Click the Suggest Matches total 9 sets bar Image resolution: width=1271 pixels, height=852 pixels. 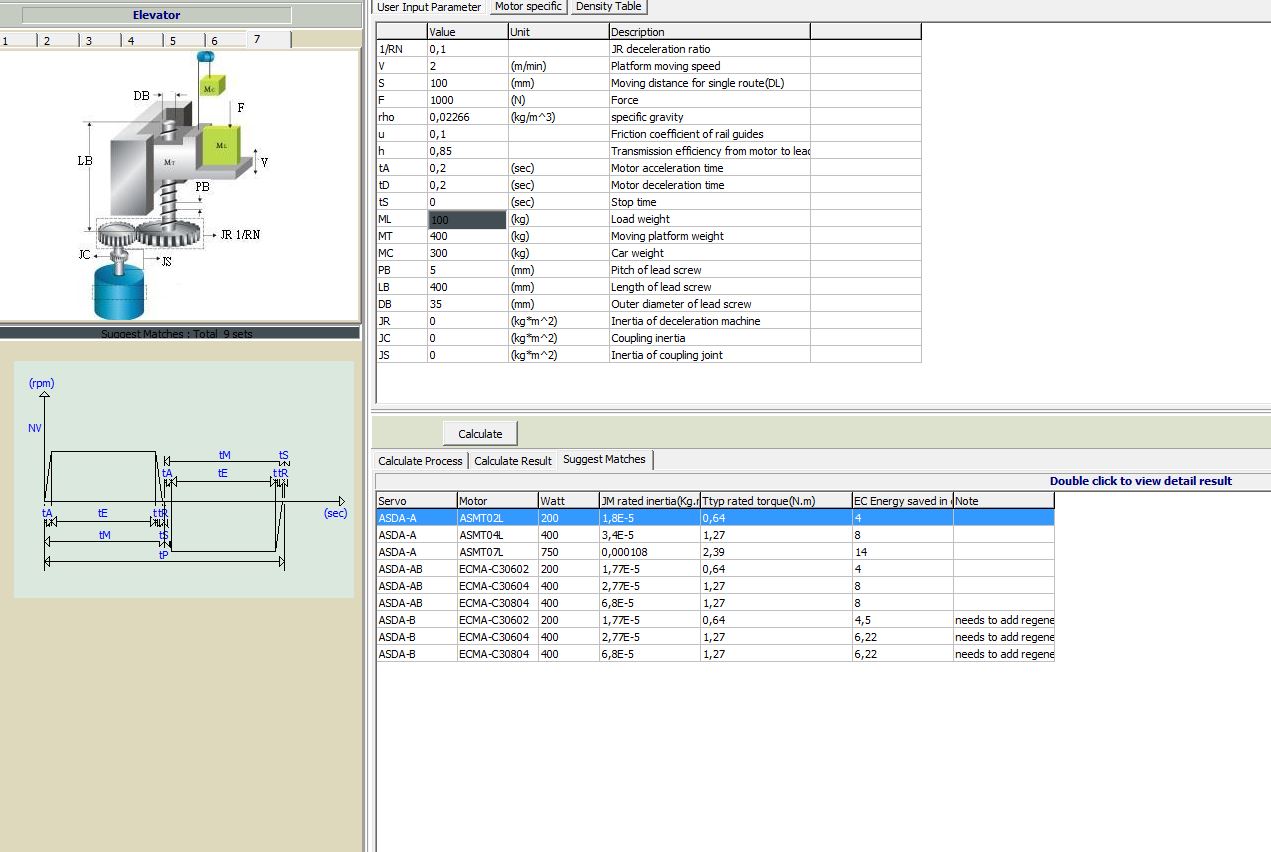(x=179, y=333)
